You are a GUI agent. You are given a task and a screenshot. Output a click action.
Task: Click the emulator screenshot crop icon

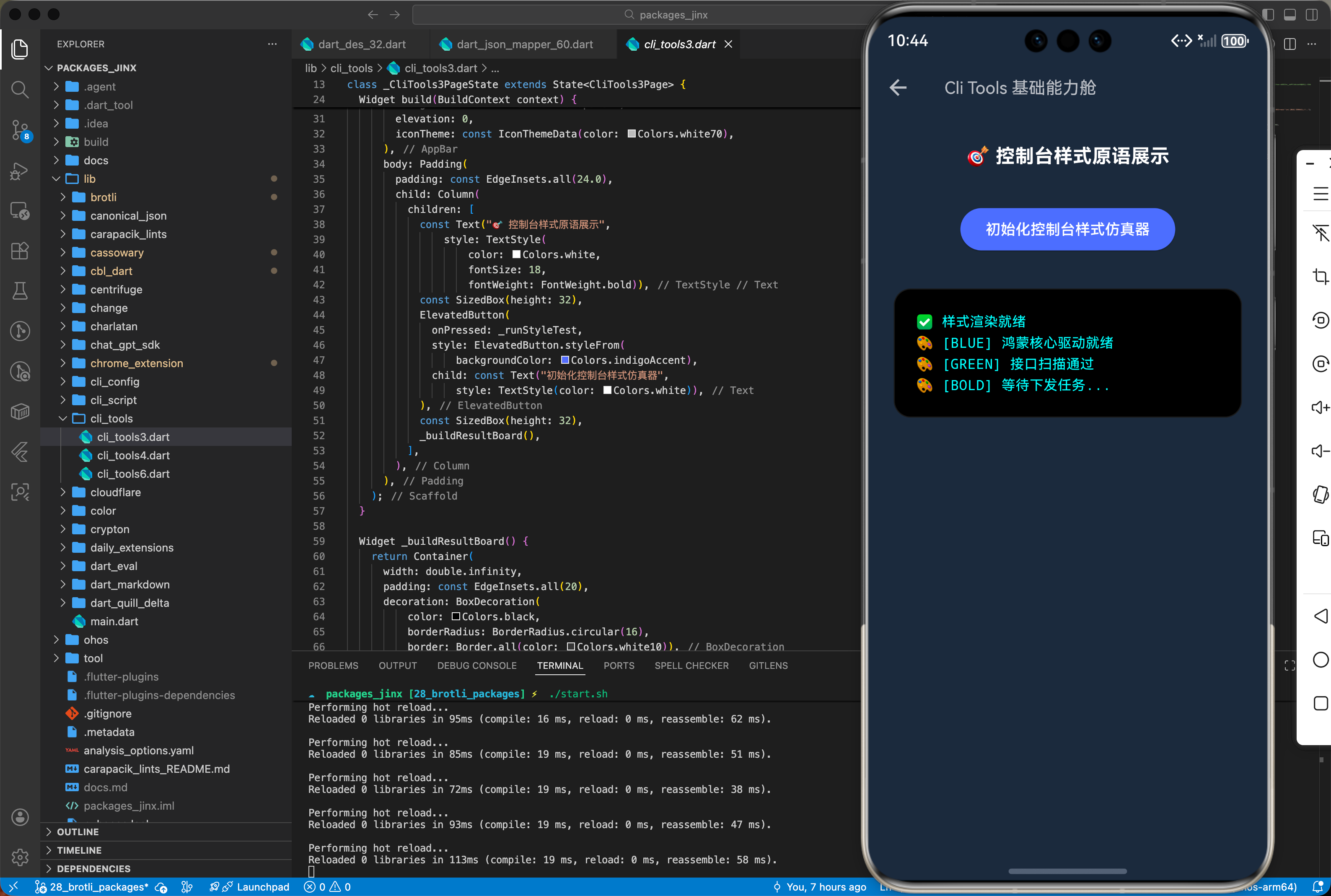1320,277
